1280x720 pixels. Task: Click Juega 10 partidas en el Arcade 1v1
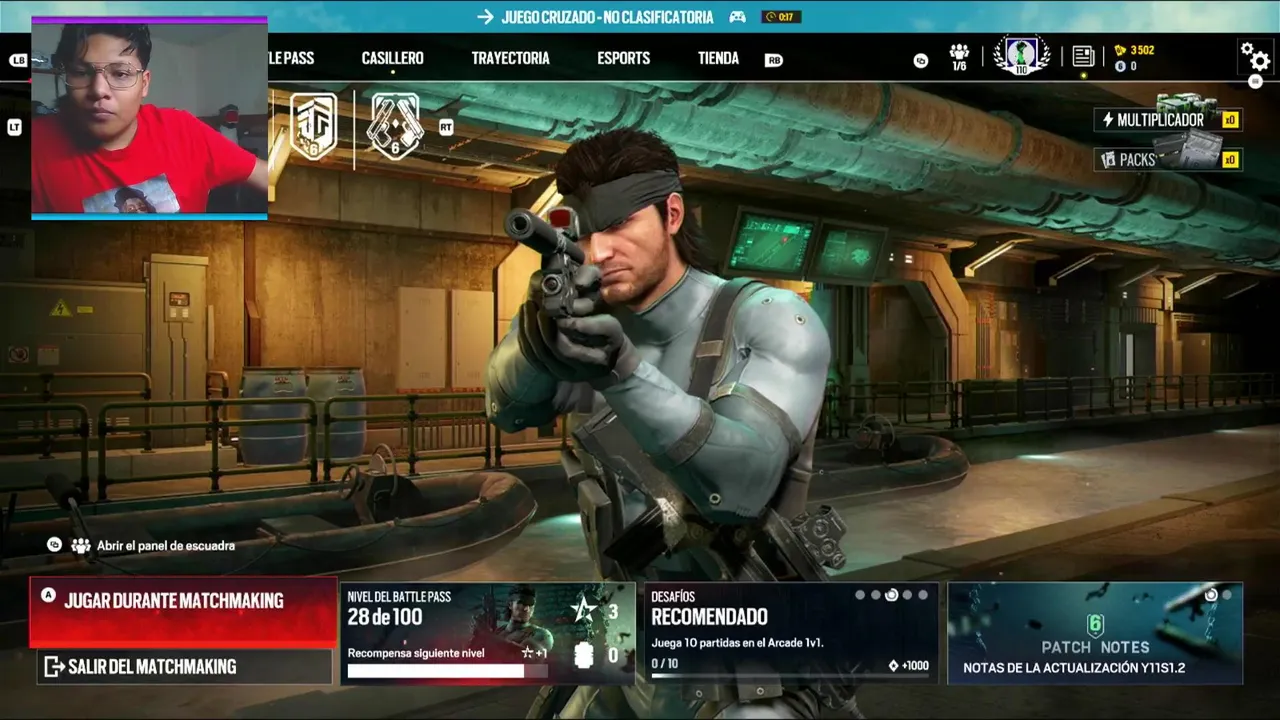point(738,643)
